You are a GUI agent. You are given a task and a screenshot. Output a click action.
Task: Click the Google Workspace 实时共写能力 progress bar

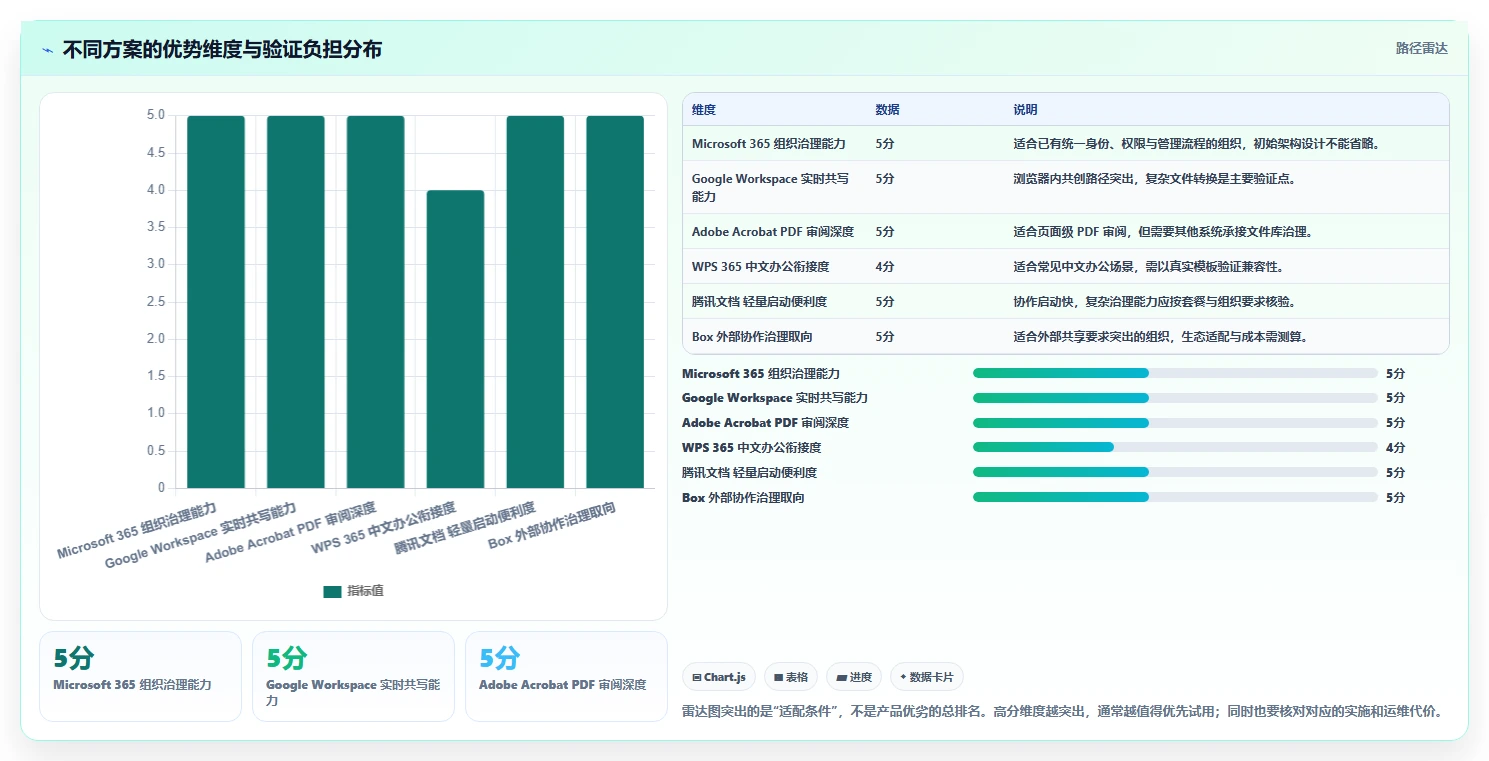point(1175,398)
